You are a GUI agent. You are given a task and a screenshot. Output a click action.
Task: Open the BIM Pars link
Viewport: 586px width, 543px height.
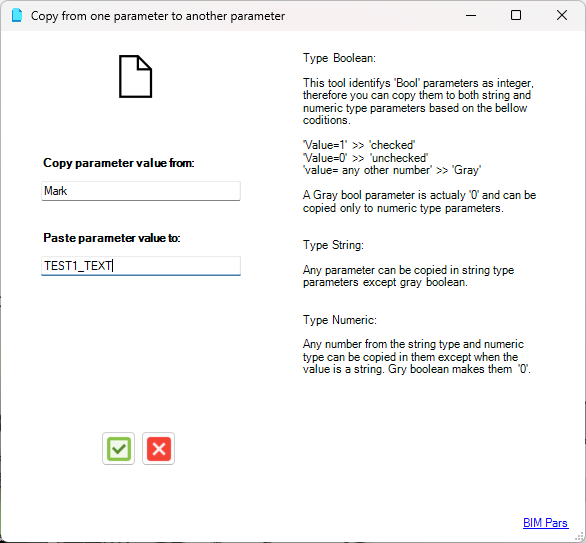pyautogui.click(x=546, y=522)
